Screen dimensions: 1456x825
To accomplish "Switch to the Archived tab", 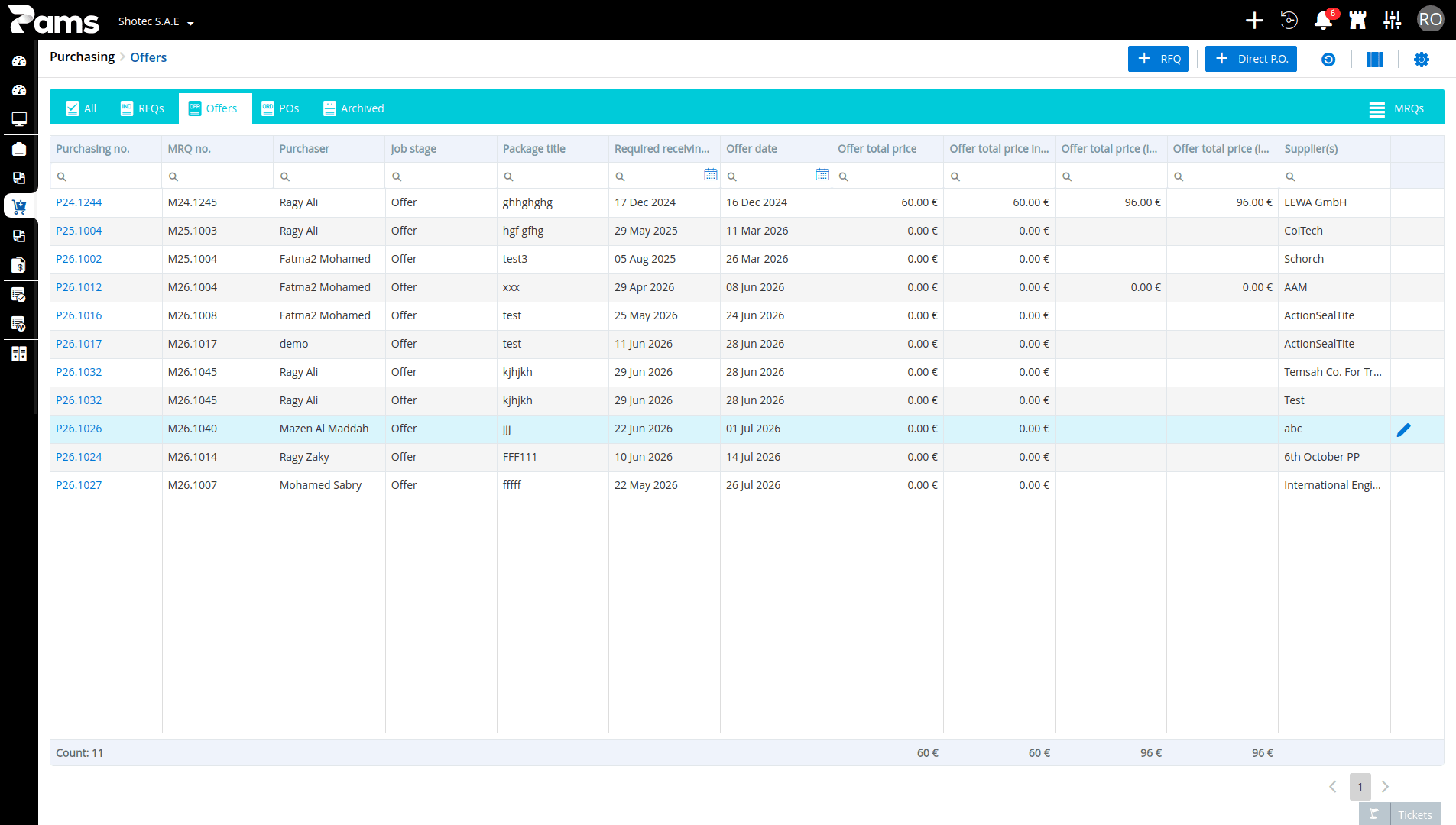I will (x=353, y=108).
